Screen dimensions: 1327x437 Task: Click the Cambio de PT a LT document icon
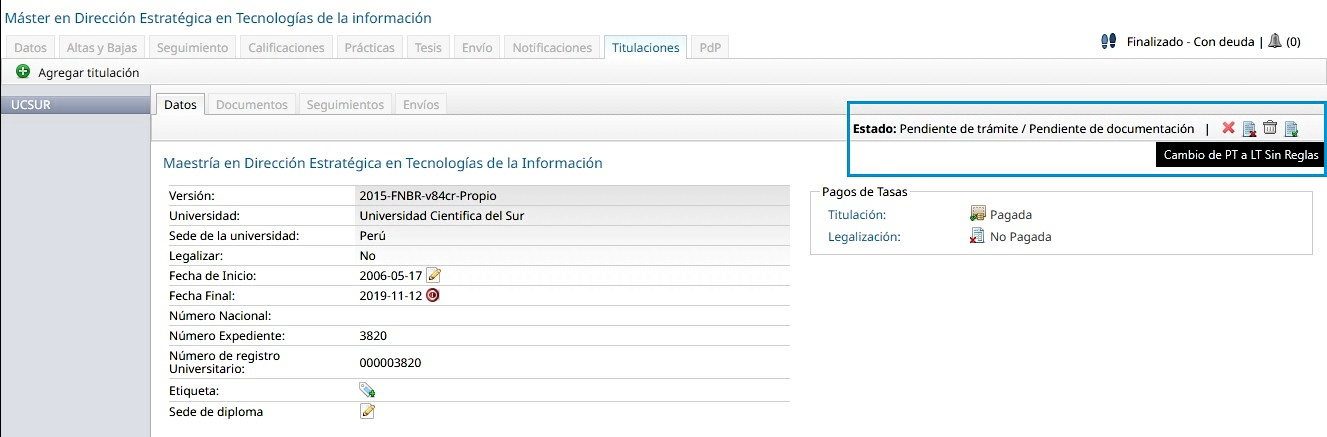1291,128
